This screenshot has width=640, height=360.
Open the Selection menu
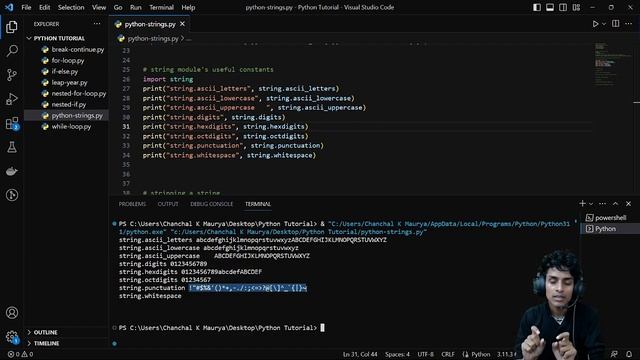coord(71,7)
